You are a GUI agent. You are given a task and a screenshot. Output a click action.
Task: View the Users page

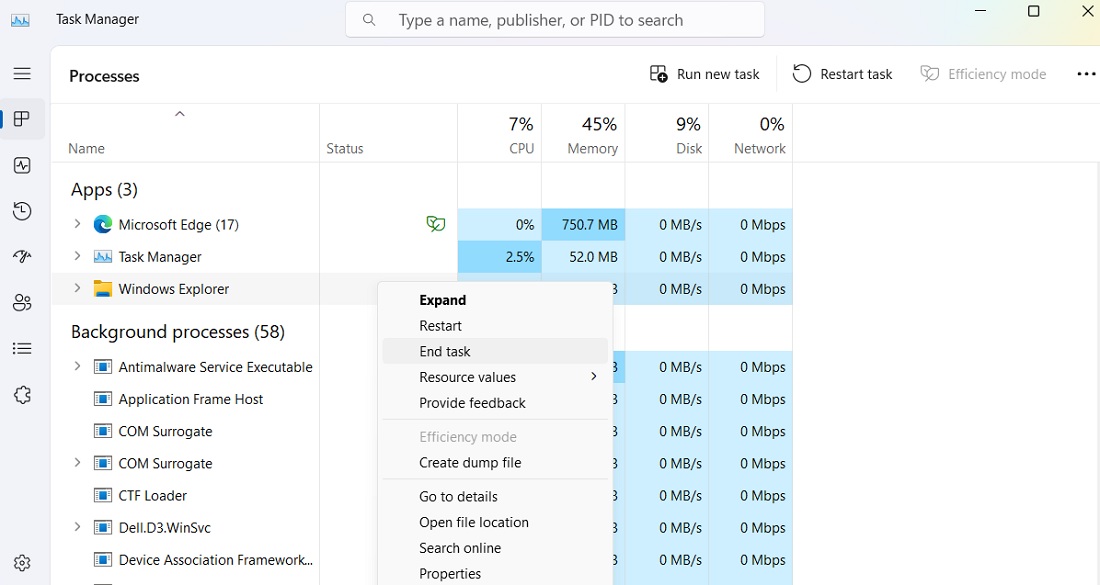click(x=22, y=302)
